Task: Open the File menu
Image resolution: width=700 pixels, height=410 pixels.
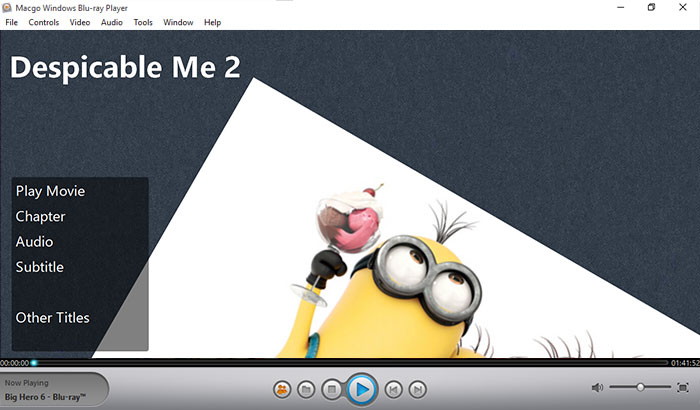Action: tap(12, 22)
